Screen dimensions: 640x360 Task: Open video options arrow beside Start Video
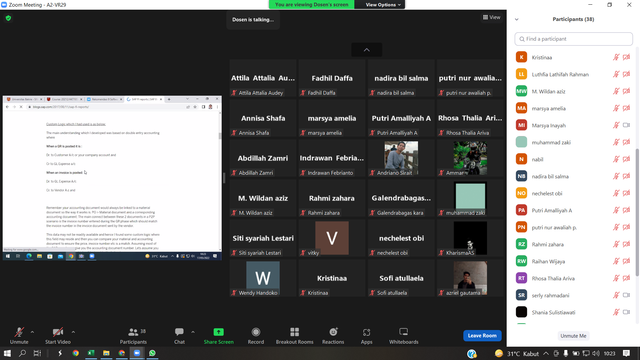point(73,332)
